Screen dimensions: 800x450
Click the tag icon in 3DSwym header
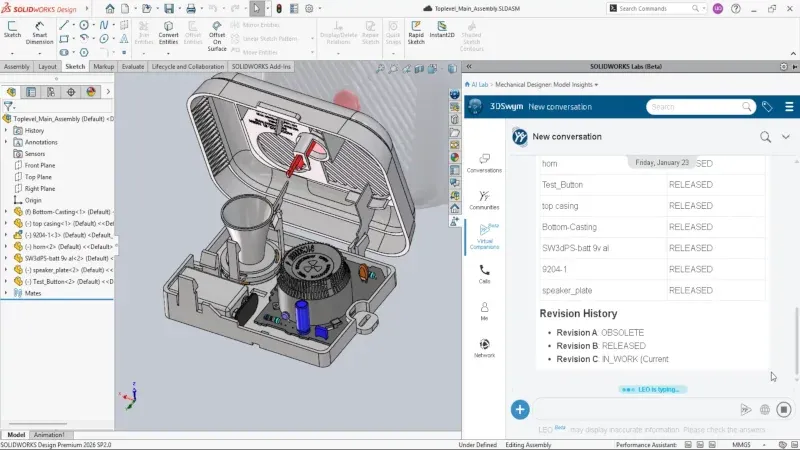coord(766,107)
